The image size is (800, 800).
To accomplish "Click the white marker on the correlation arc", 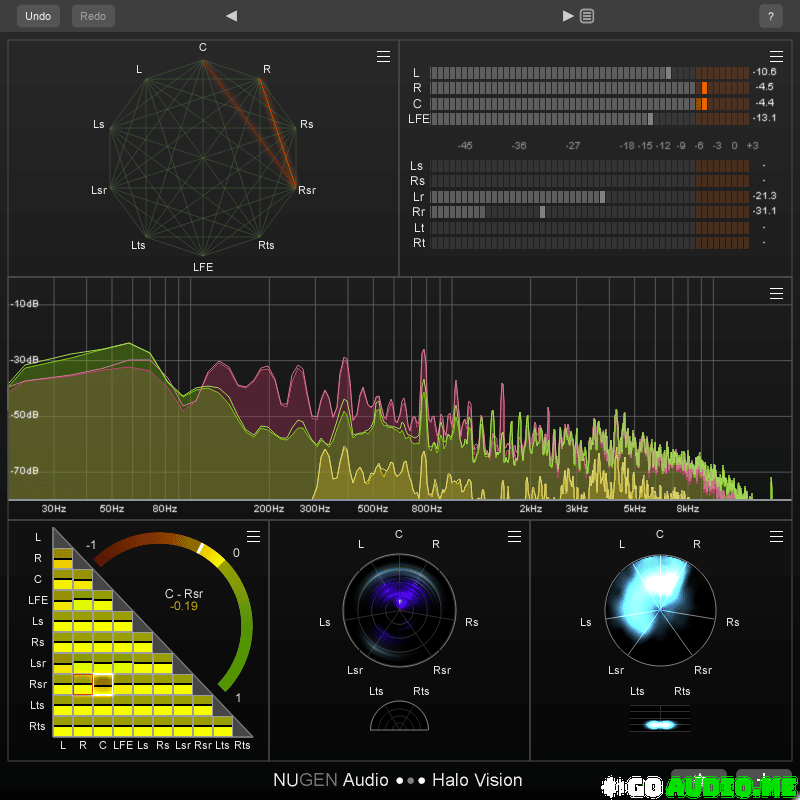I will (x=201, y=549).
